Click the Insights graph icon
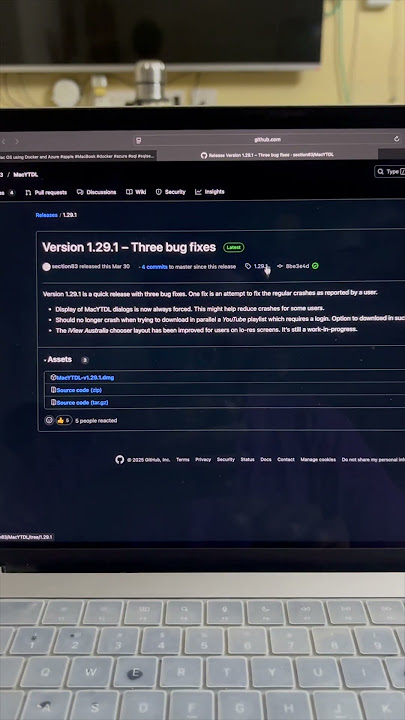405x720 pixels. (198, 192)
